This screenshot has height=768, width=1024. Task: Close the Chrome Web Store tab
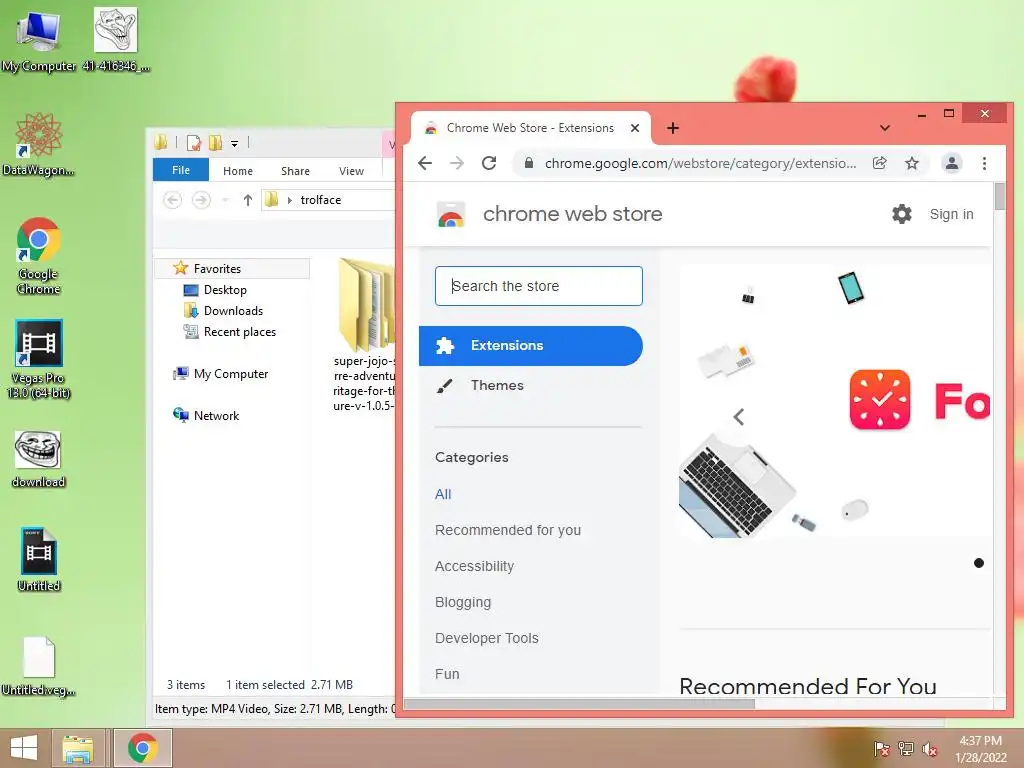coord(635,128)
